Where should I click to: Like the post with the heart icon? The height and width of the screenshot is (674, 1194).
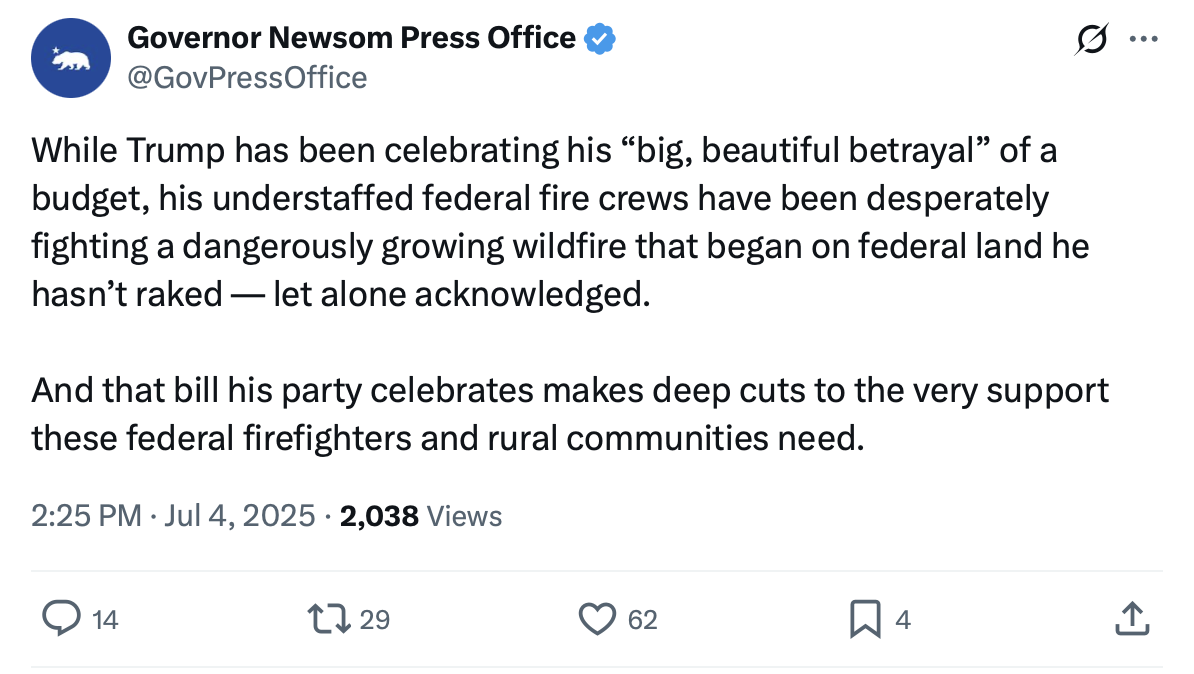point(598,619)
